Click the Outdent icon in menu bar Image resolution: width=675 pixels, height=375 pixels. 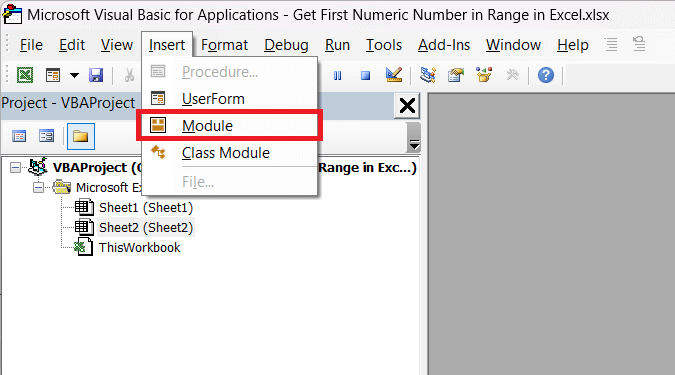639,44
